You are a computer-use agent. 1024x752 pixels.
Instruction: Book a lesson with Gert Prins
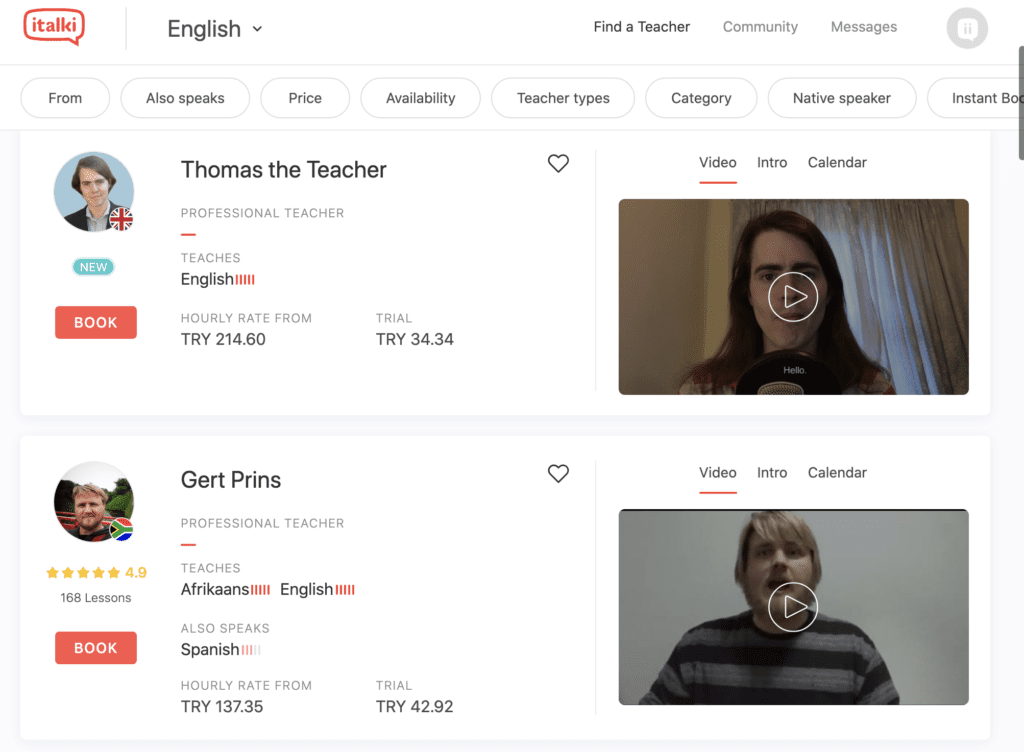[x=96, y=648]
